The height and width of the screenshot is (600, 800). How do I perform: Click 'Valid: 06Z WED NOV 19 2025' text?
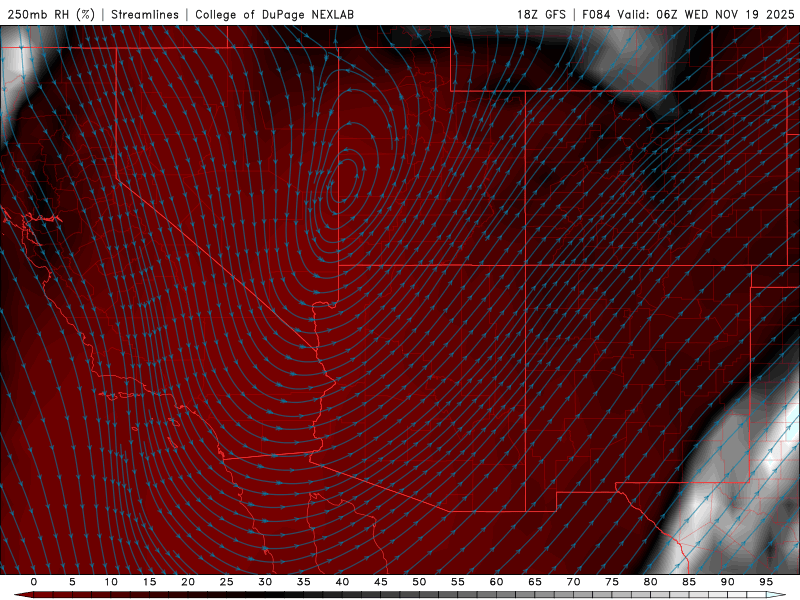tap(706, 14)
